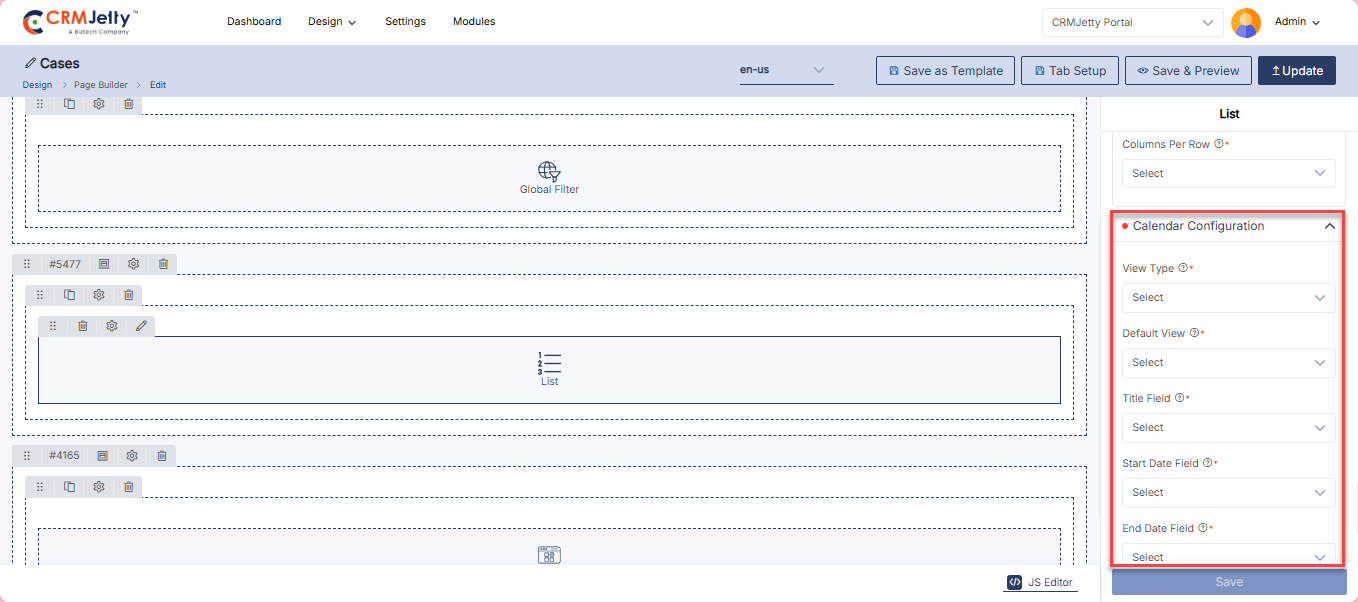Open the CRMJetty Portal selector

[x=1132, y=22]
